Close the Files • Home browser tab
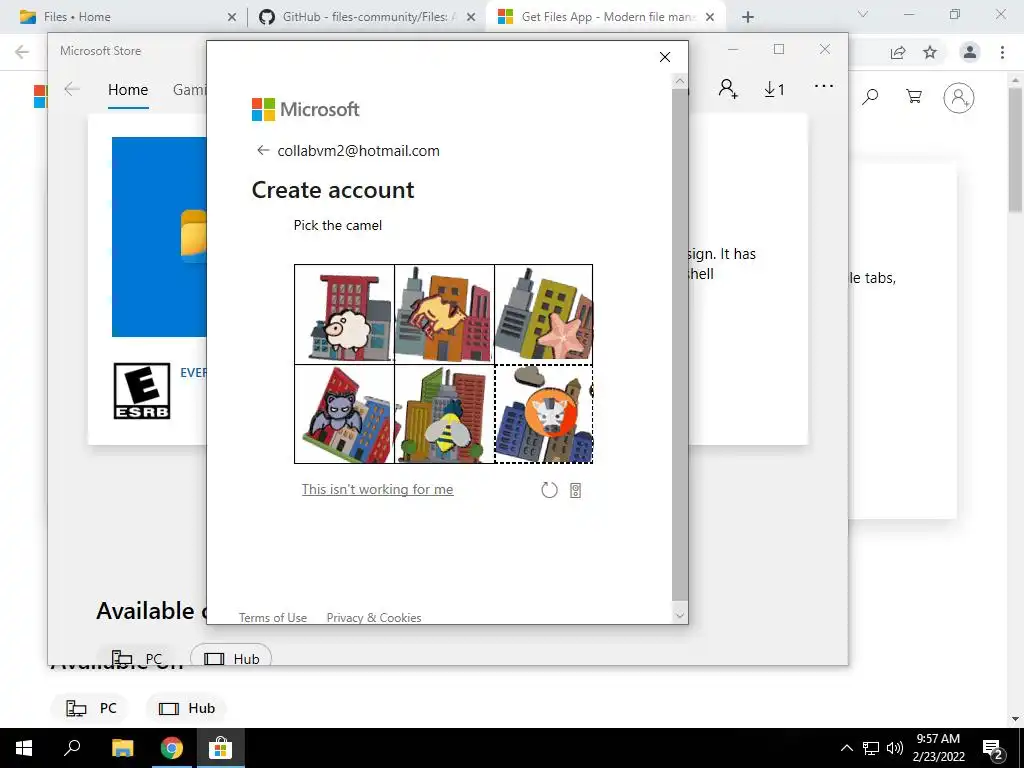The width and height of the screenshot is (1024, 768). (x=232, y=17)
